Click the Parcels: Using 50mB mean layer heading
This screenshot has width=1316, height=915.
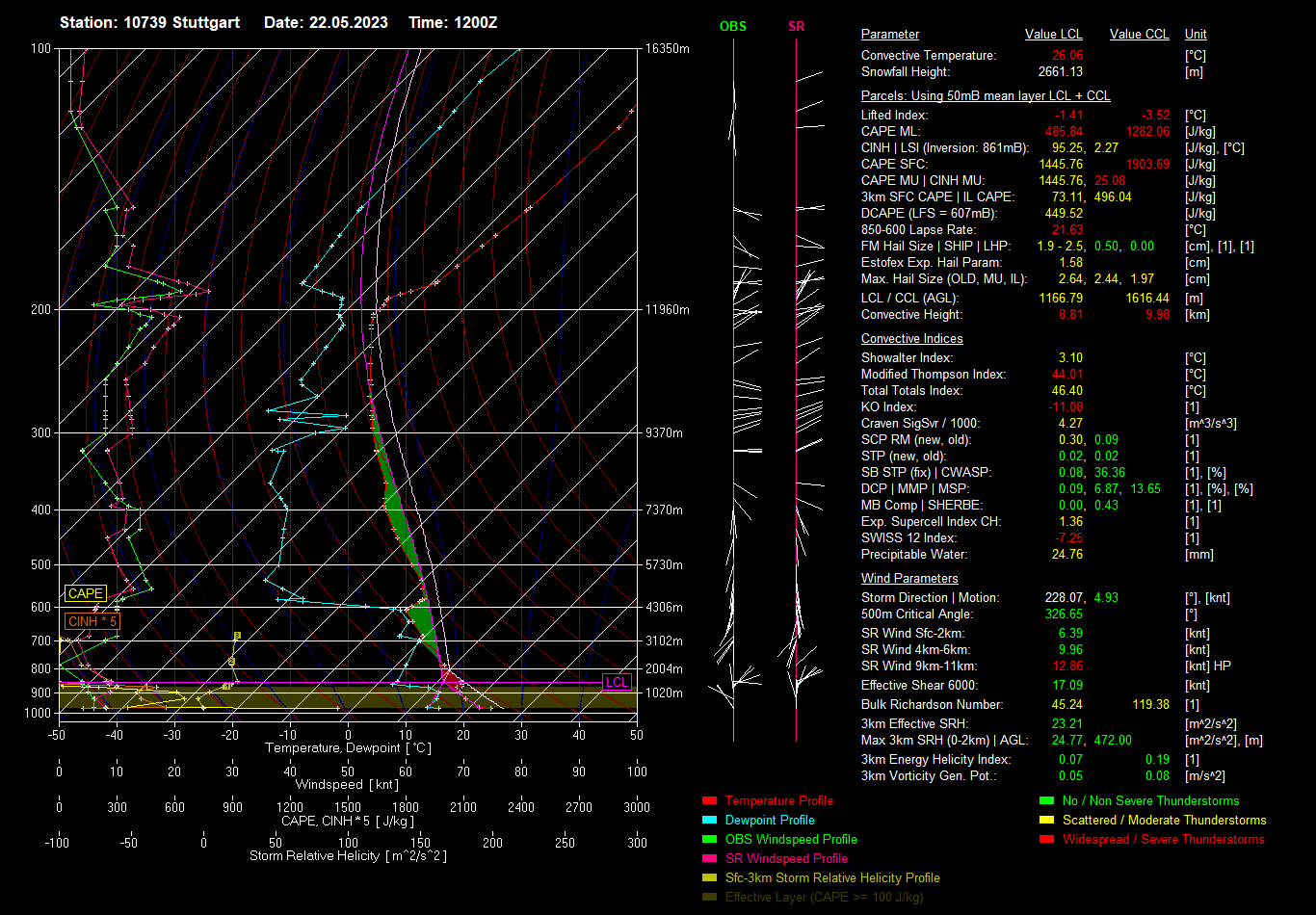[x=986, y=96]
